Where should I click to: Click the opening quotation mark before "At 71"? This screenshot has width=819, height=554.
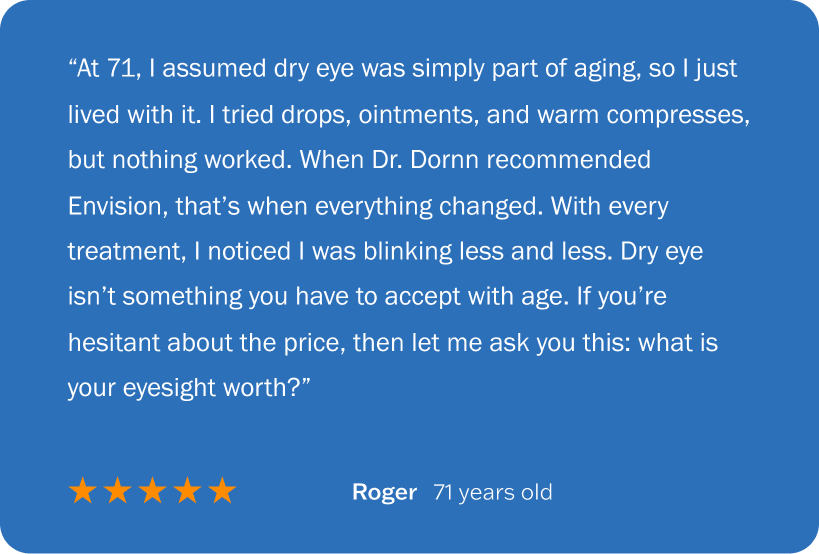[x=73, y=68]
